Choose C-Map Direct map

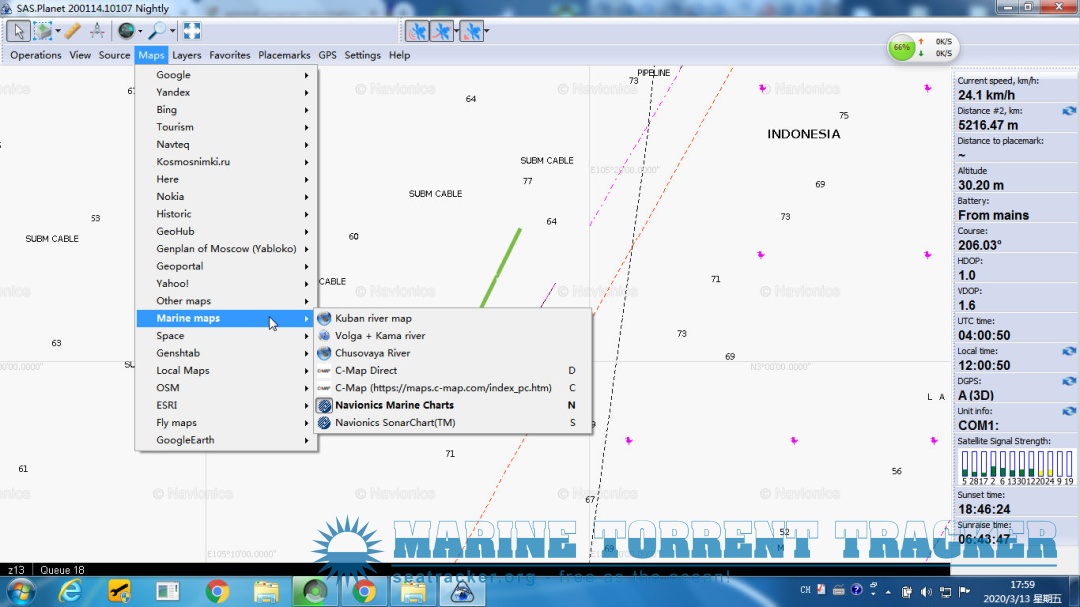click(x=453, y=370)
